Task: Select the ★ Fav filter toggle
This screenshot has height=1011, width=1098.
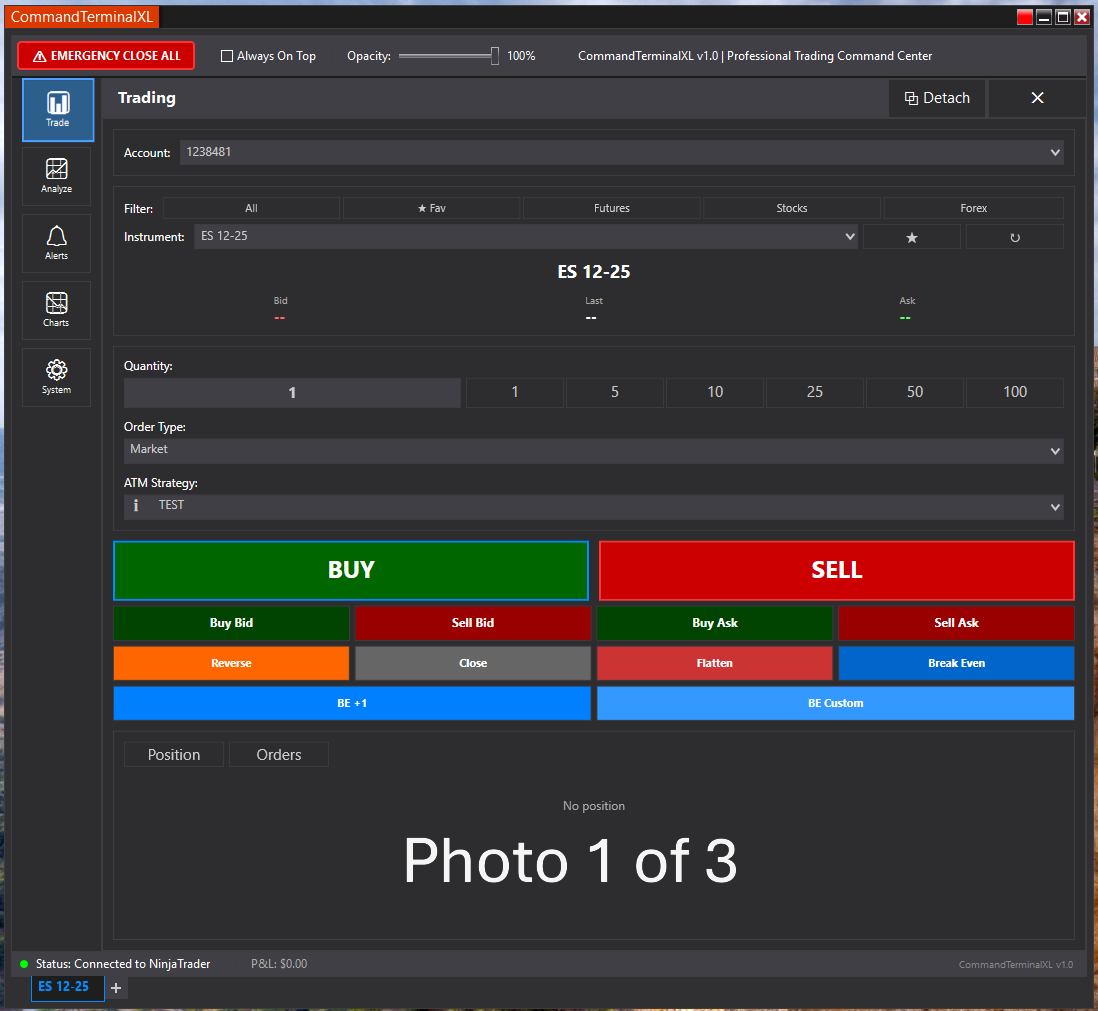Action: pyautogui.click(x=431, y=208)
